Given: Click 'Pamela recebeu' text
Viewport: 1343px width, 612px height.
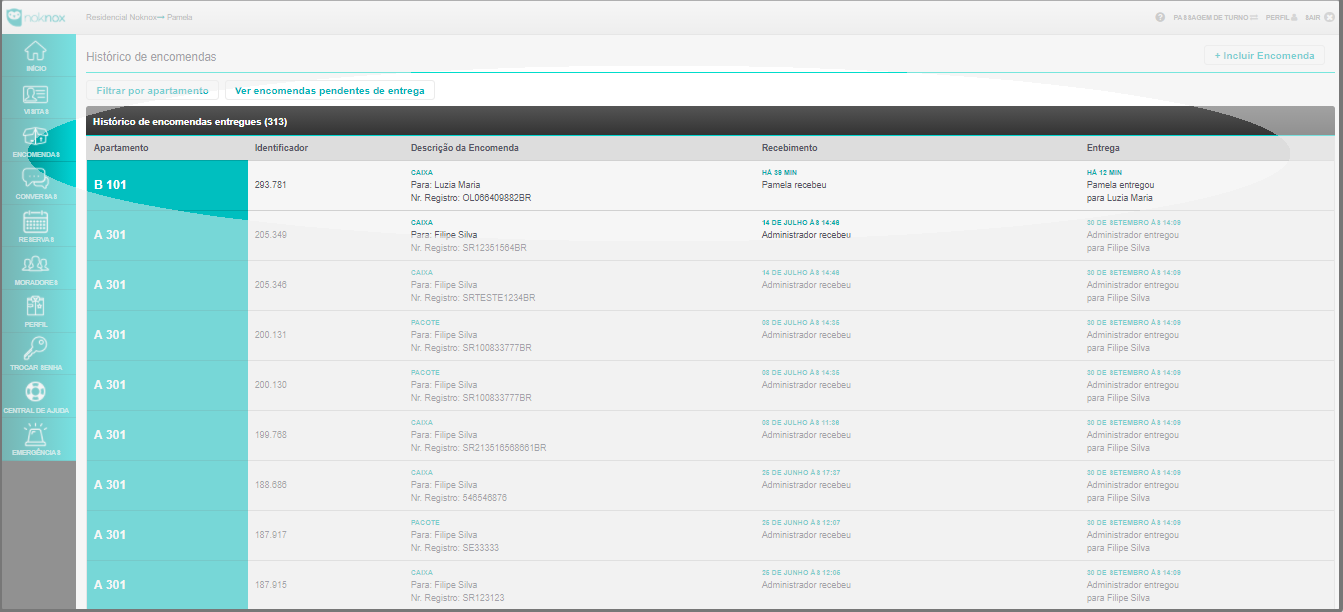Looking at the screenshot, I should 794,185.
